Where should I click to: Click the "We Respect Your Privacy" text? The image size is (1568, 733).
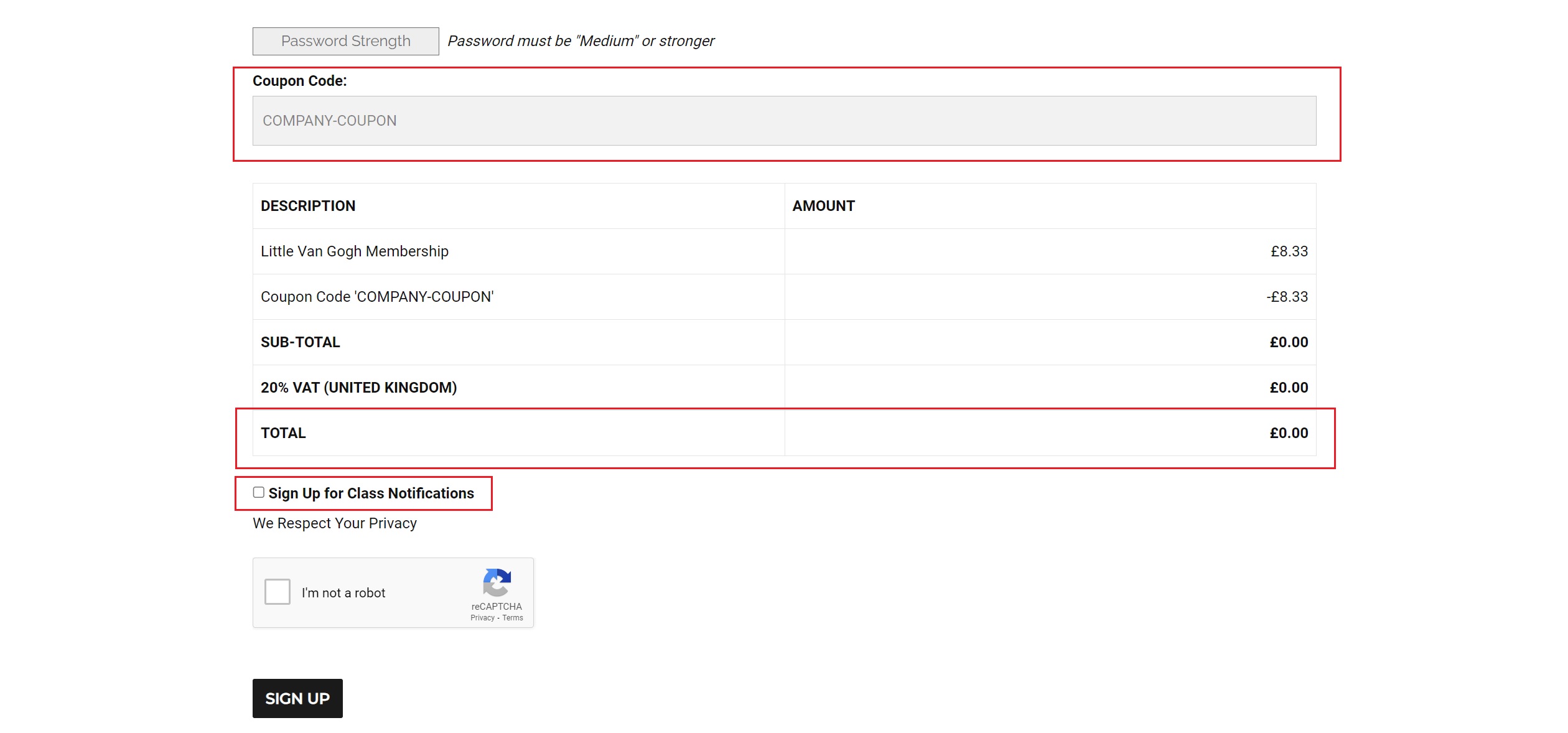(335, 523)
